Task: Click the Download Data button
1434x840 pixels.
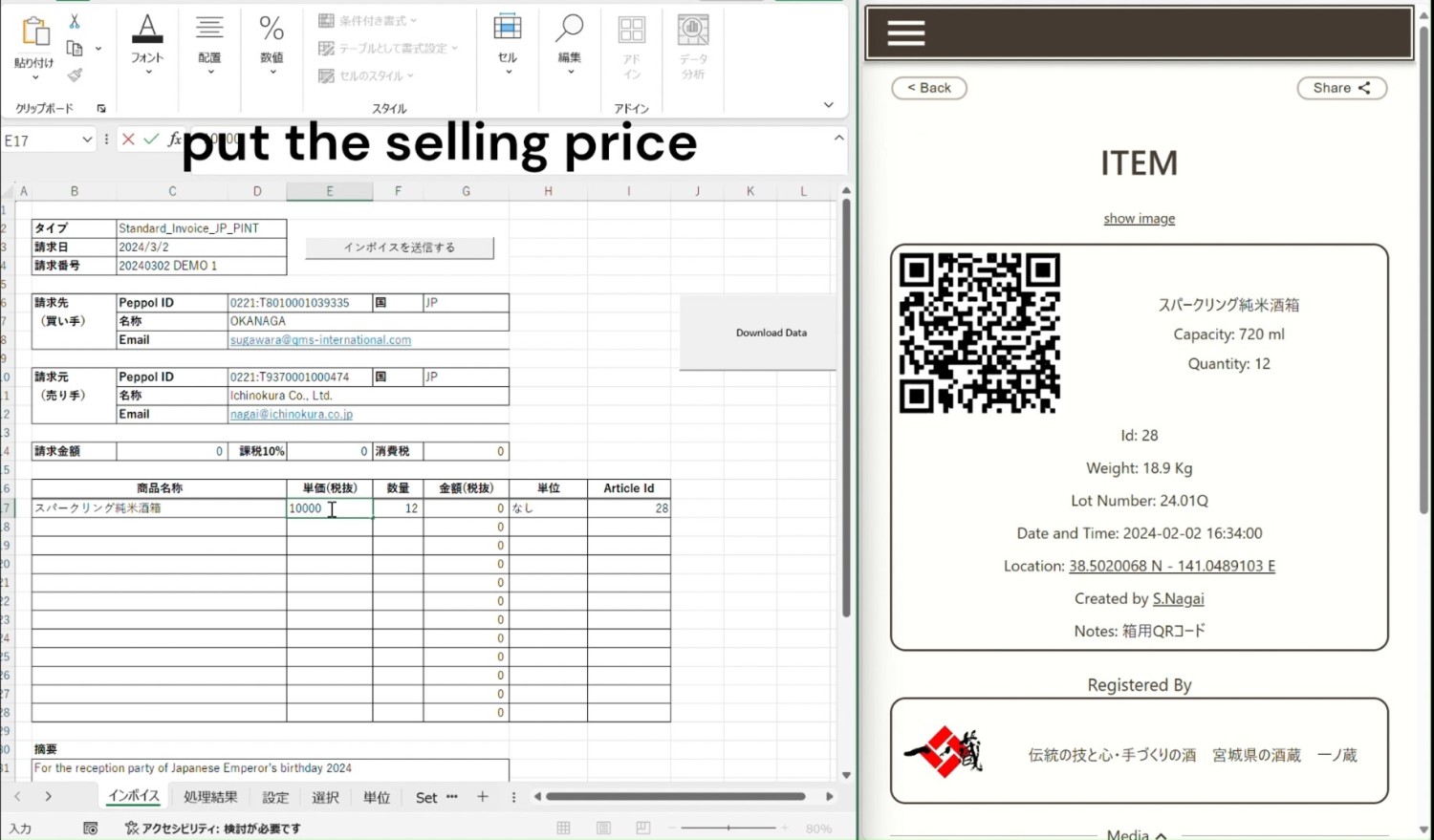Action: point(771,333)
